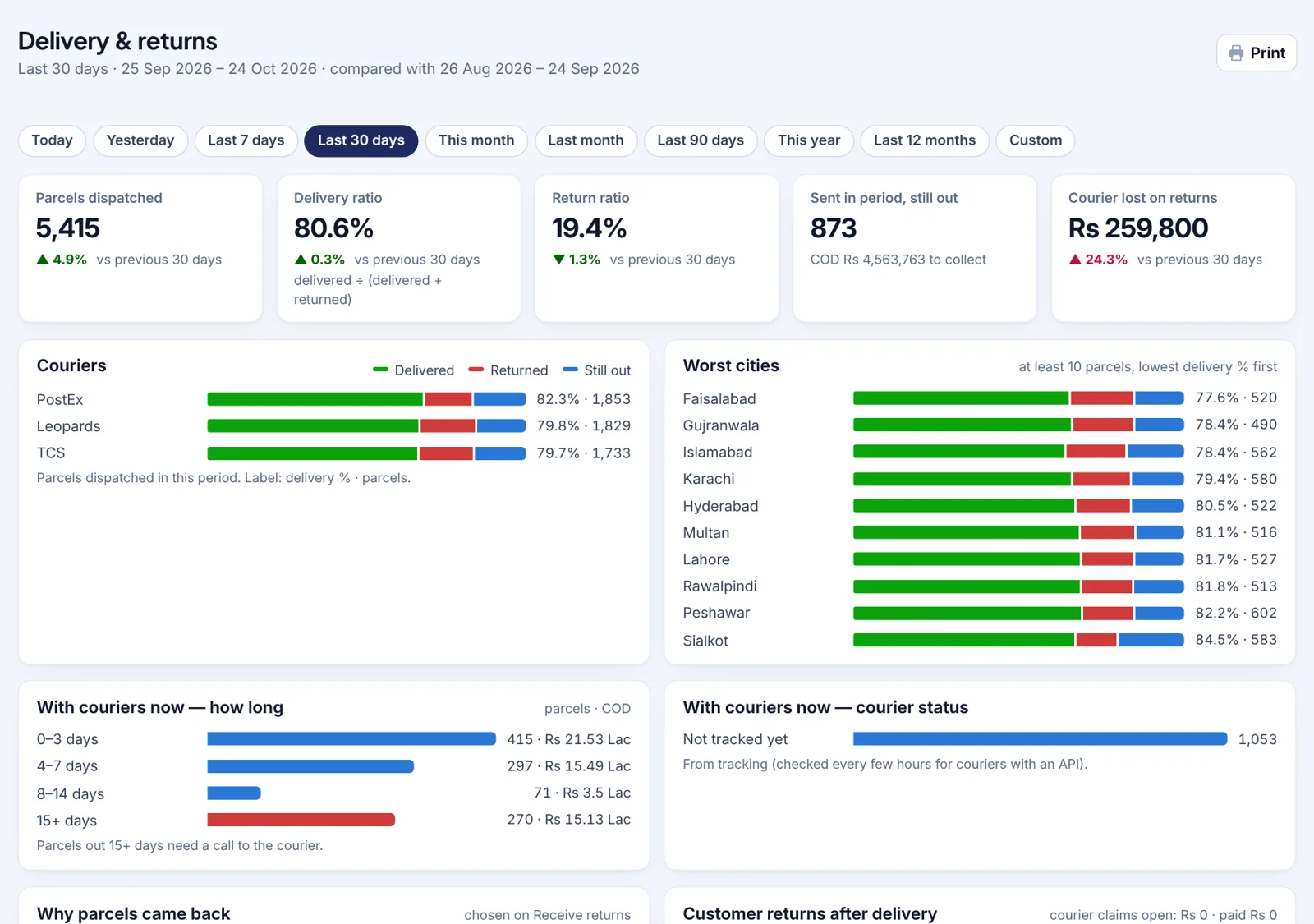Click the 80.6% delivery ratio value
This screenshot has width=1314, height=924.
[x=333, y=228]
